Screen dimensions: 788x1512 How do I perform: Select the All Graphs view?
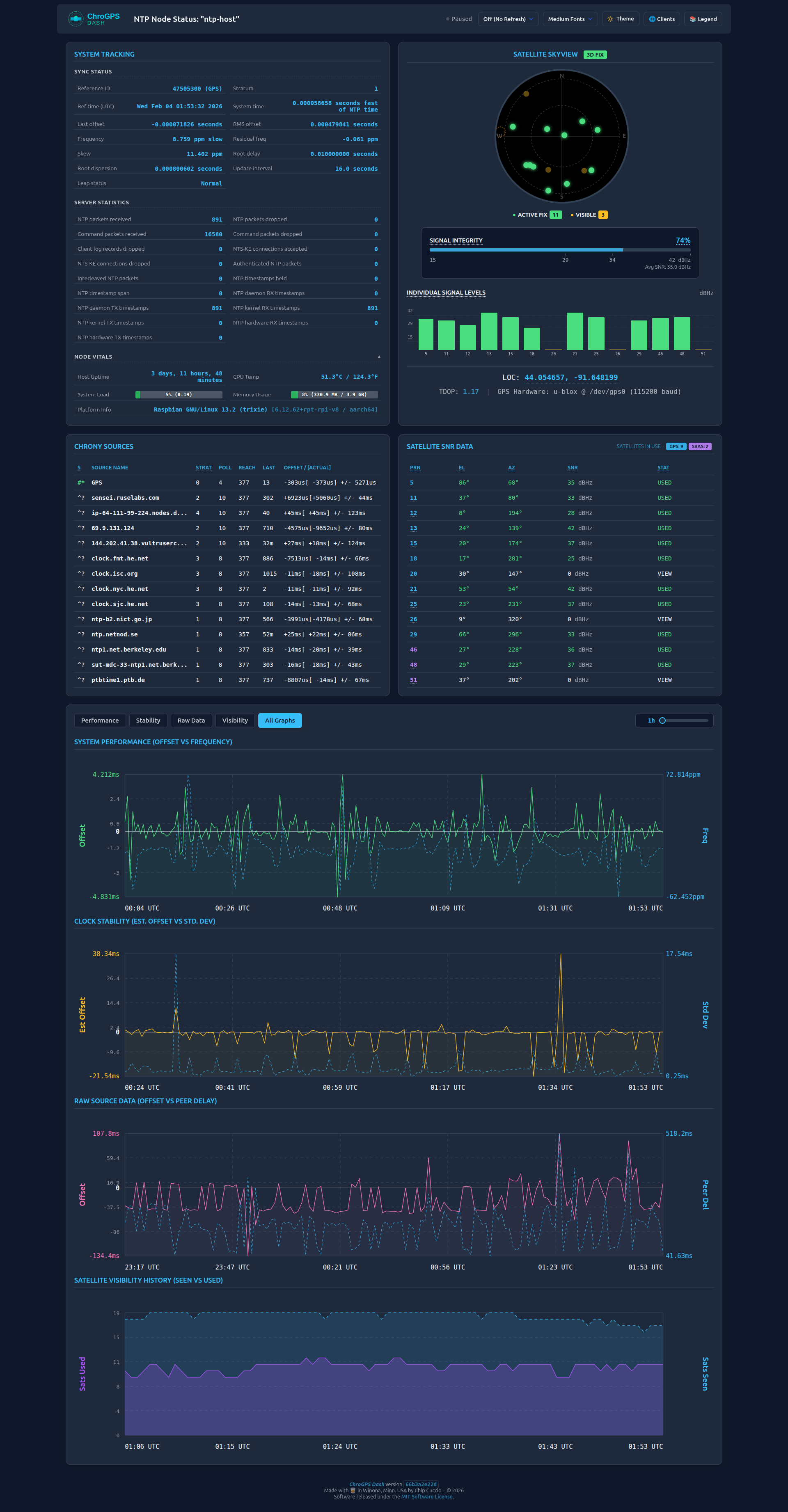279,720
